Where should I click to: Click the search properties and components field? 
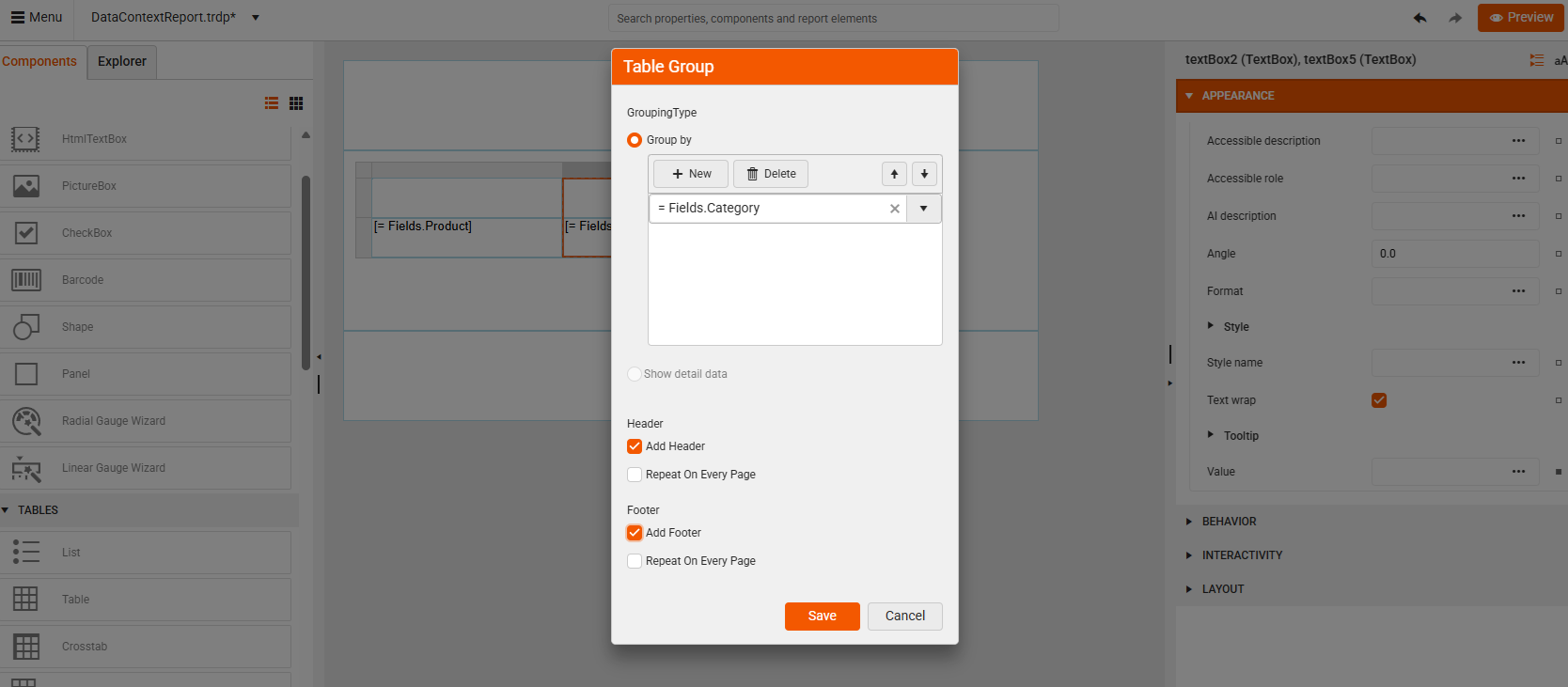click(833, 18)
